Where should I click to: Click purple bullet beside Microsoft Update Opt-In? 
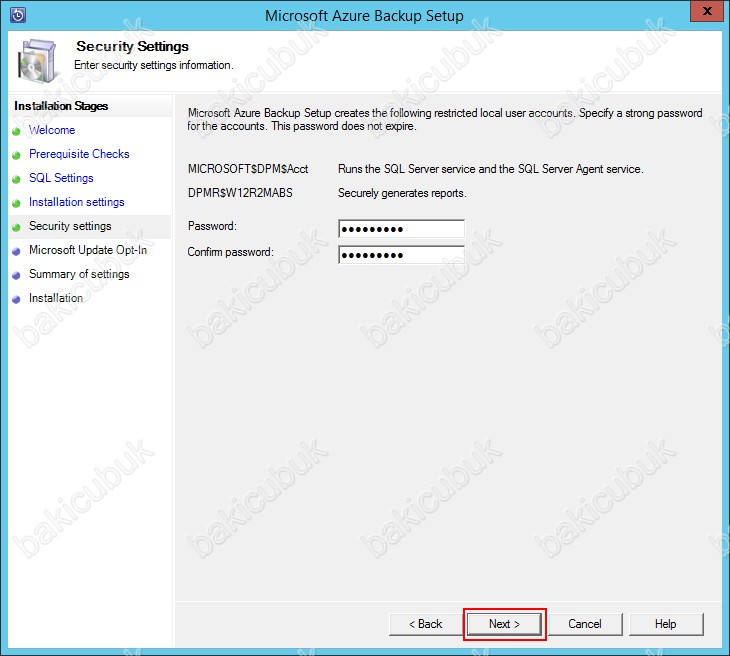click(16, 251)
